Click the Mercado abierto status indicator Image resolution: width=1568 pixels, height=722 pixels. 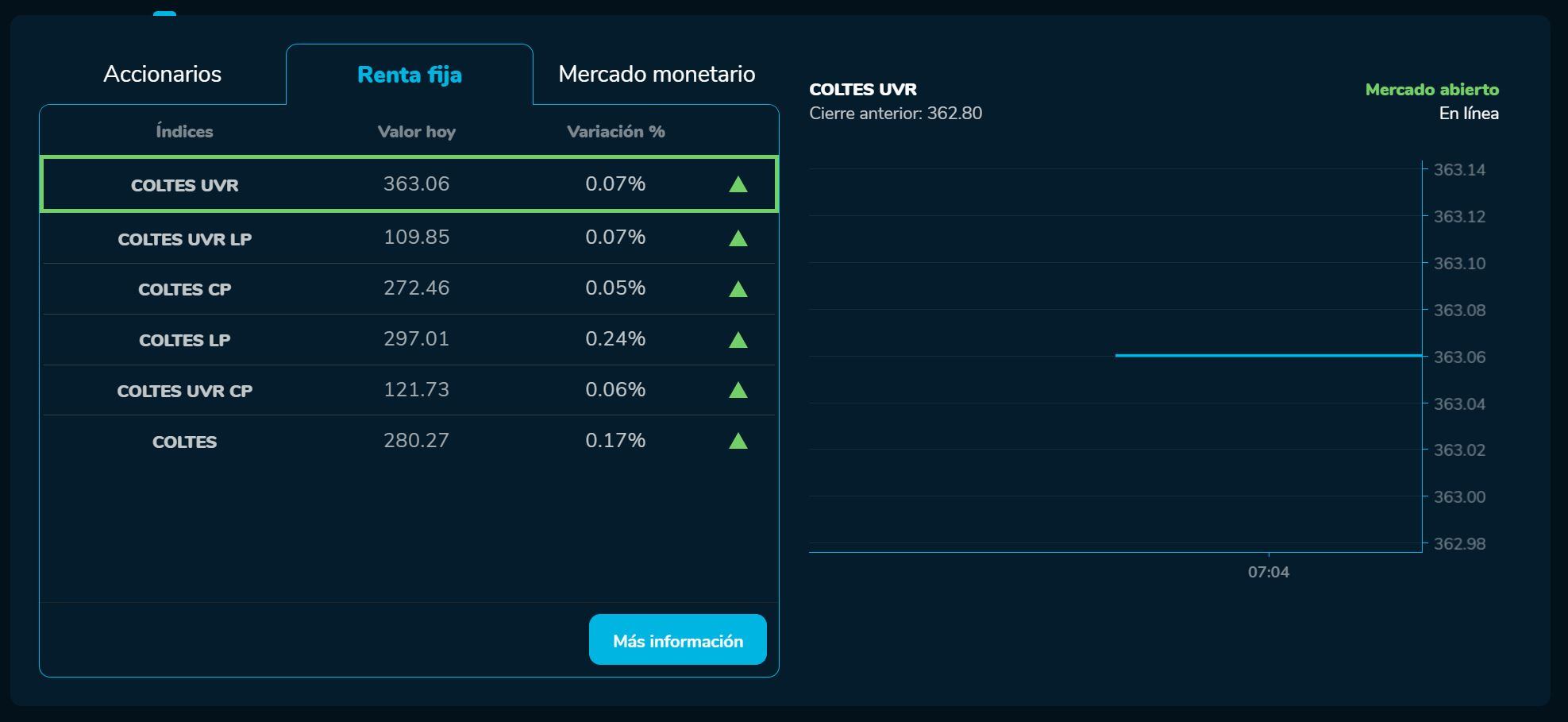[x=1431, y=90]
